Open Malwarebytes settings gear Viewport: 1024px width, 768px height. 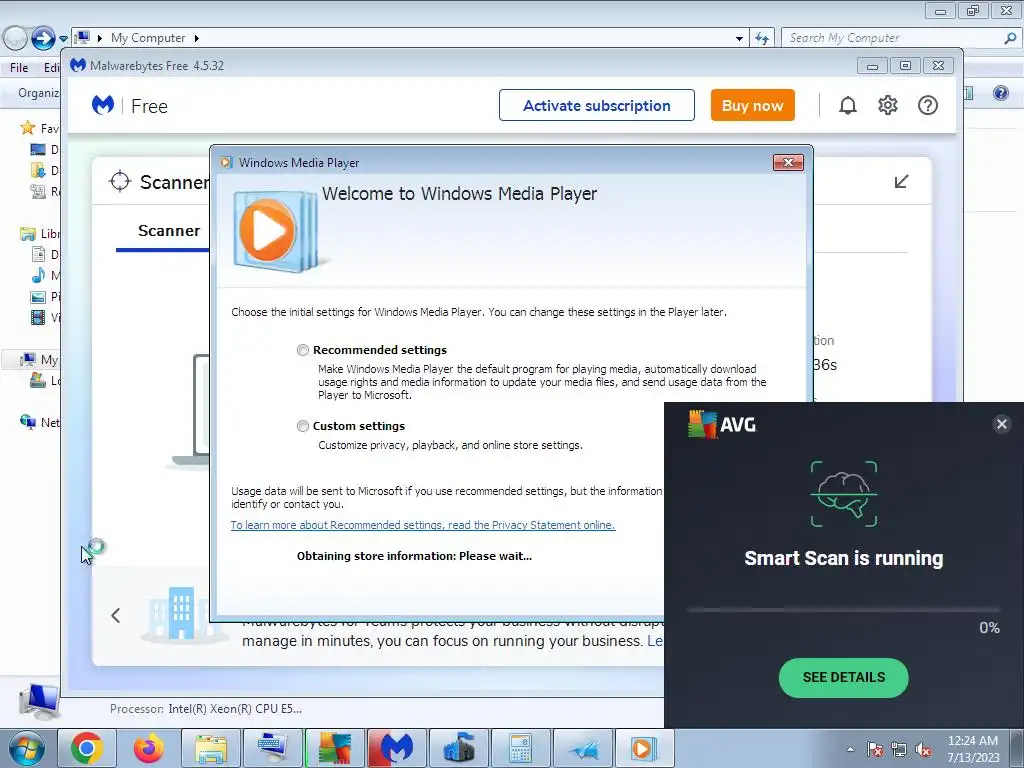pyautogui.click(x=888, y=105)
